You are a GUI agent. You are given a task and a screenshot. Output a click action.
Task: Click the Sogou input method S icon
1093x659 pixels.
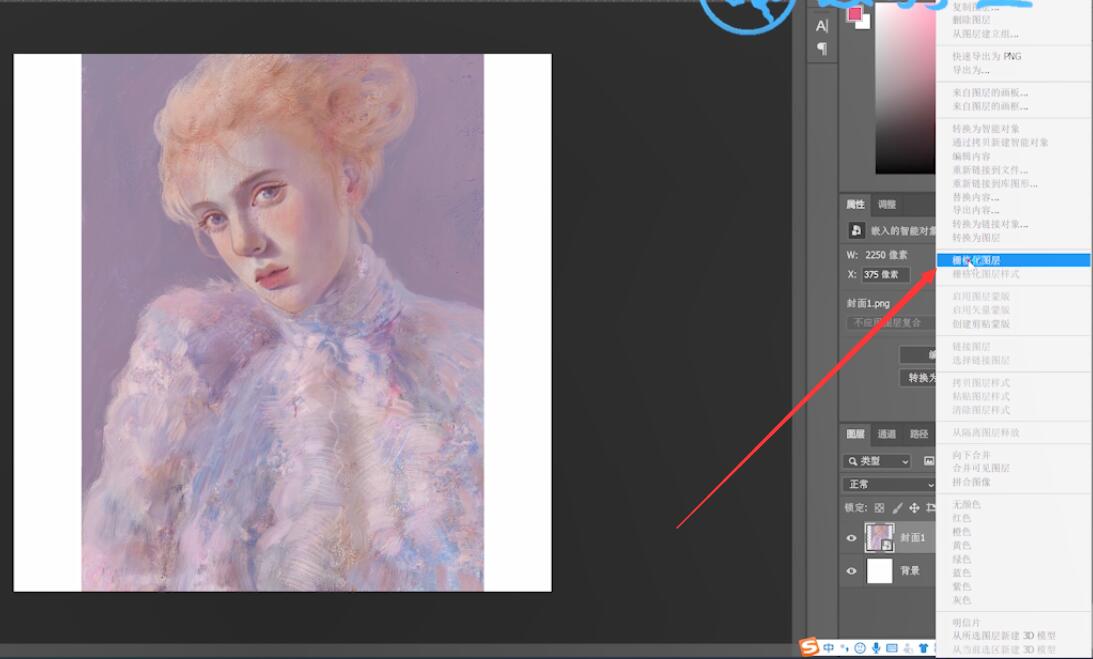[x=809, y=647]
